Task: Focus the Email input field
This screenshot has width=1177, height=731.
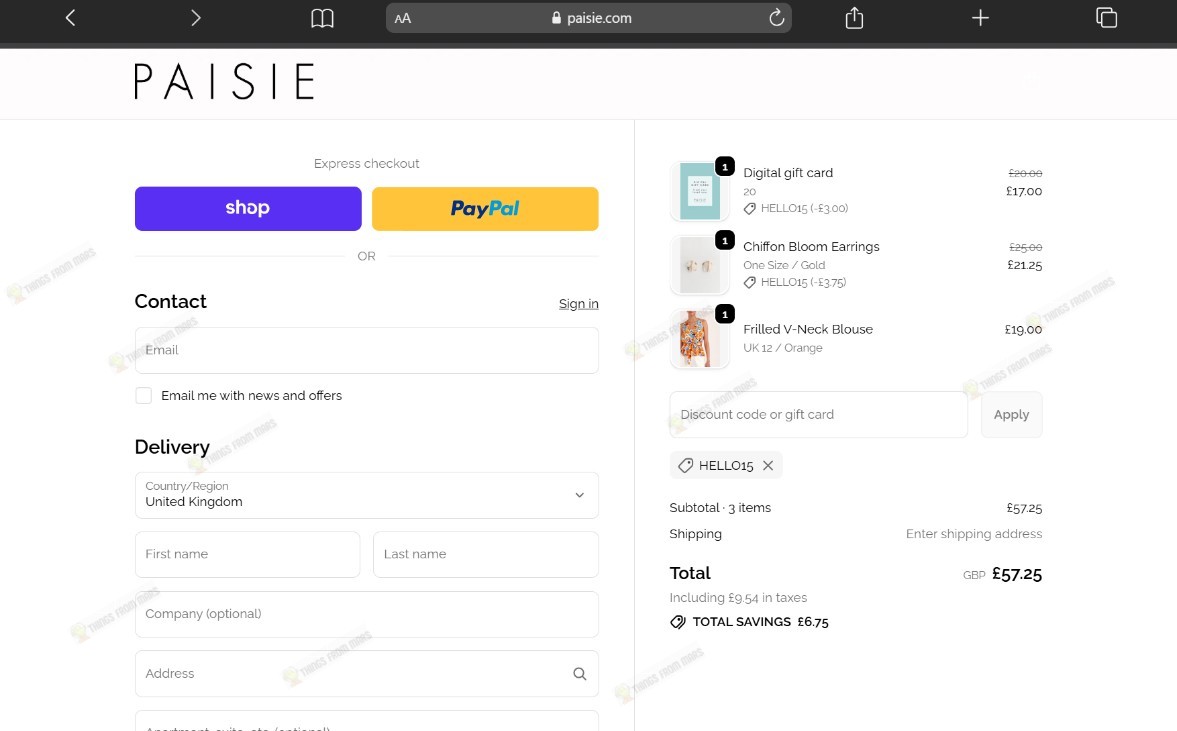Action: [x=366, y=350]
